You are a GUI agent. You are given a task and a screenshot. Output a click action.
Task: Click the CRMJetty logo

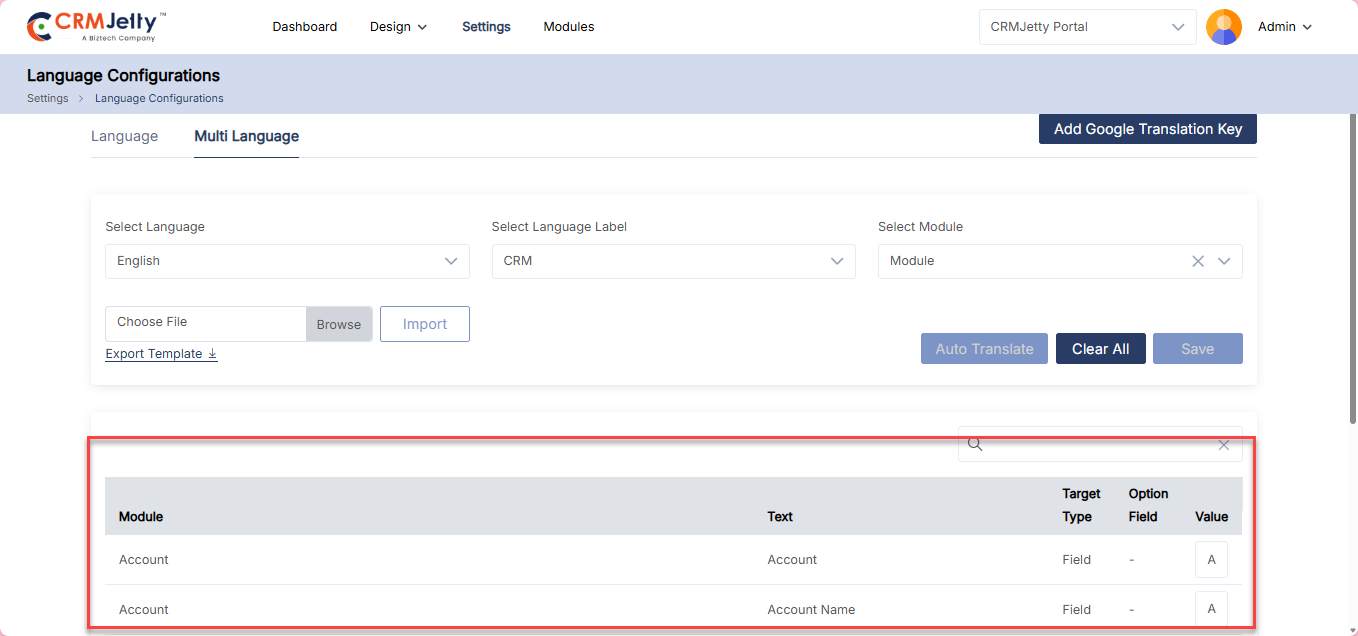[x=96, y=27]
